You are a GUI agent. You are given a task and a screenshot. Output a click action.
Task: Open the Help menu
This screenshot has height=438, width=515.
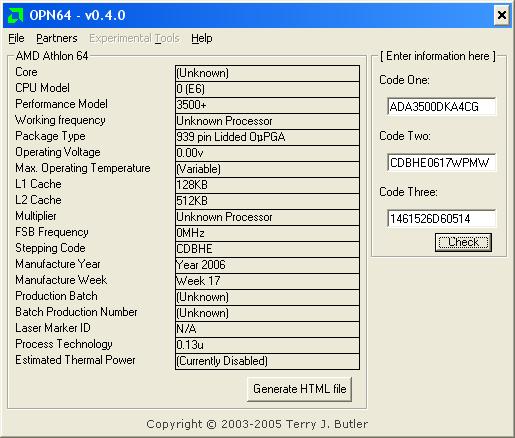click(x=202, y=38)
